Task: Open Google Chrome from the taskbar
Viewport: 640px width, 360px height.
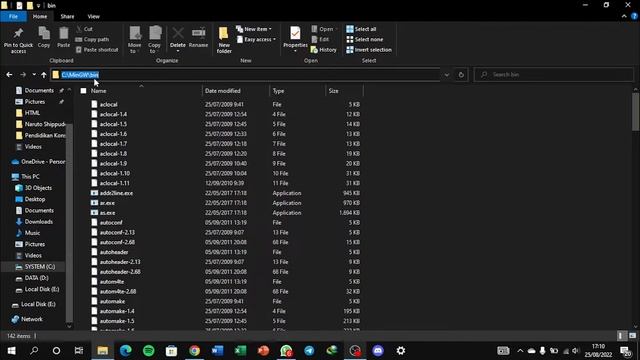Action: pos(194,351)
